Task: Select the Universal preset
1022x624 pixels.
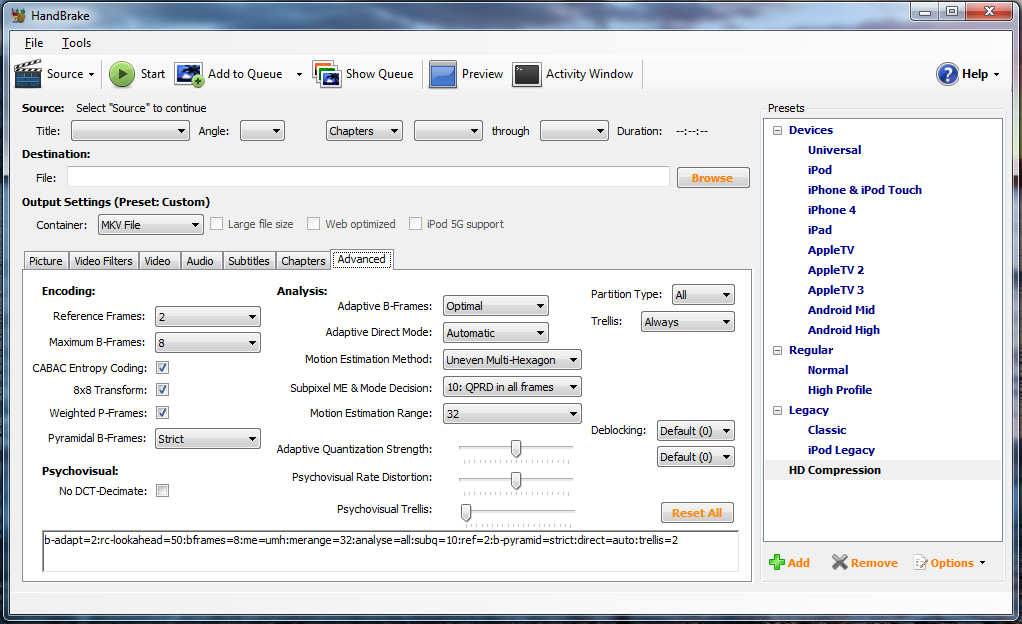Action: pos(834,150)
